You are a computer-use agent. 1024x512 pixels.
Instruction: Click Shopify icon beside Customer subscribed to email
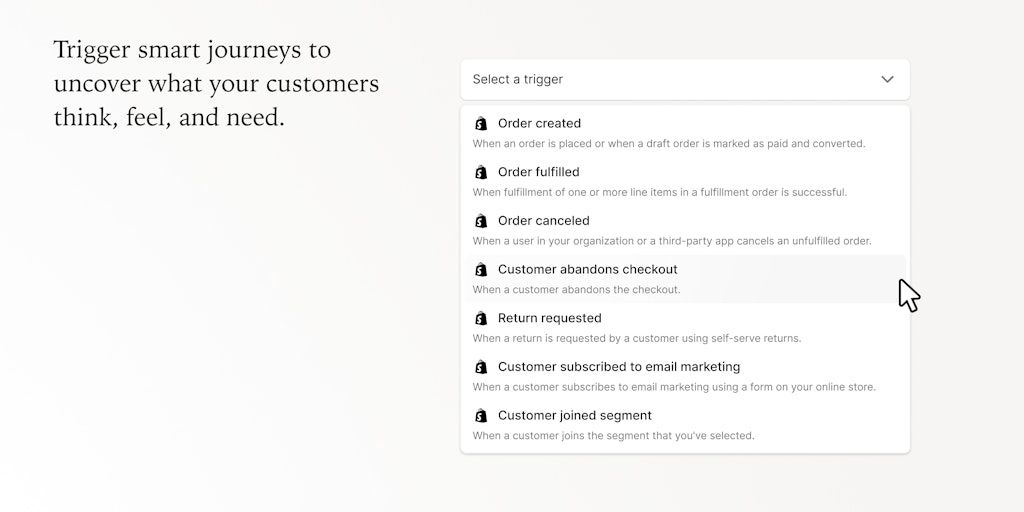click(481, 367)
